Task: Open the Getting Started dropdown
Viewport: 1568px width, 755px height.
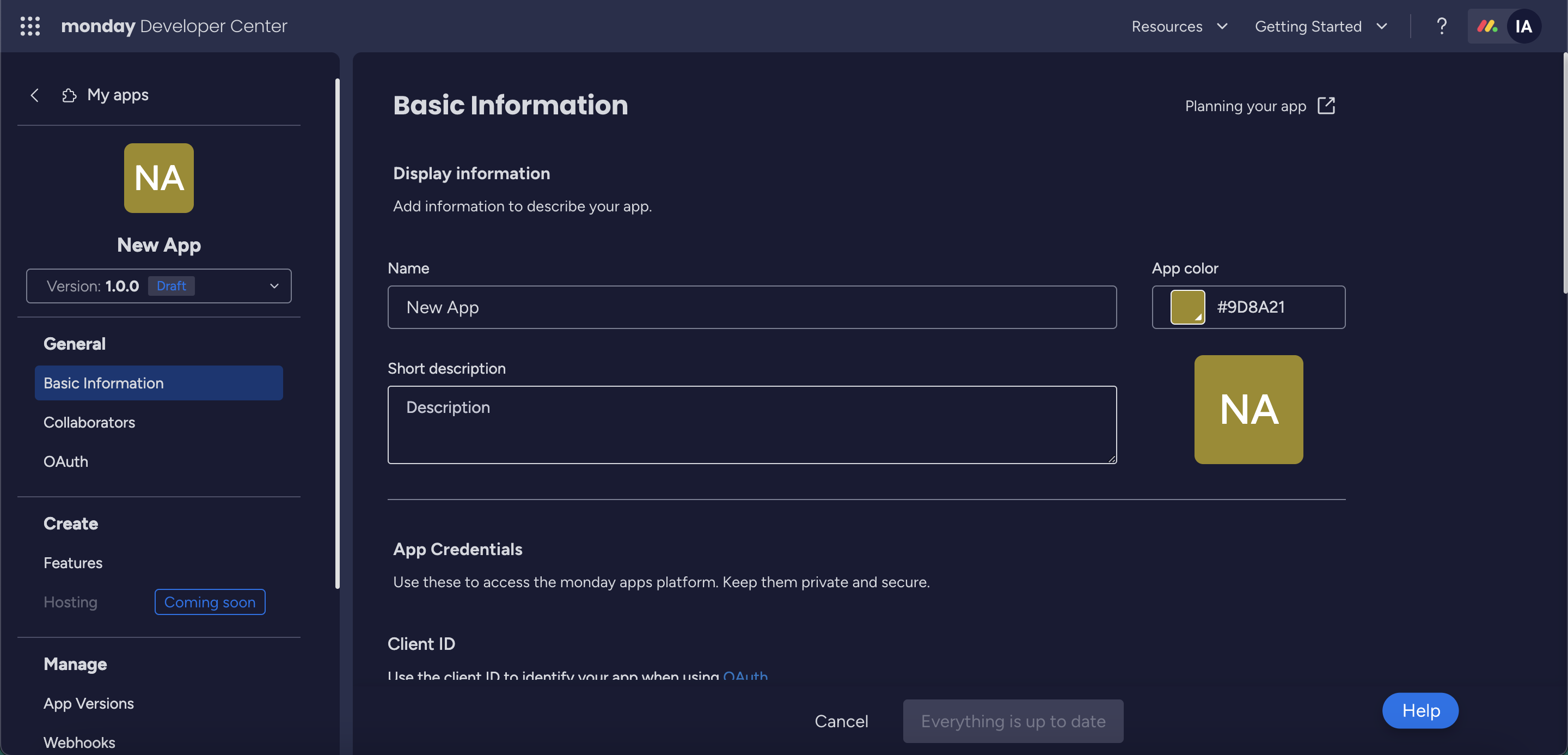Action: pos(1321,26)
